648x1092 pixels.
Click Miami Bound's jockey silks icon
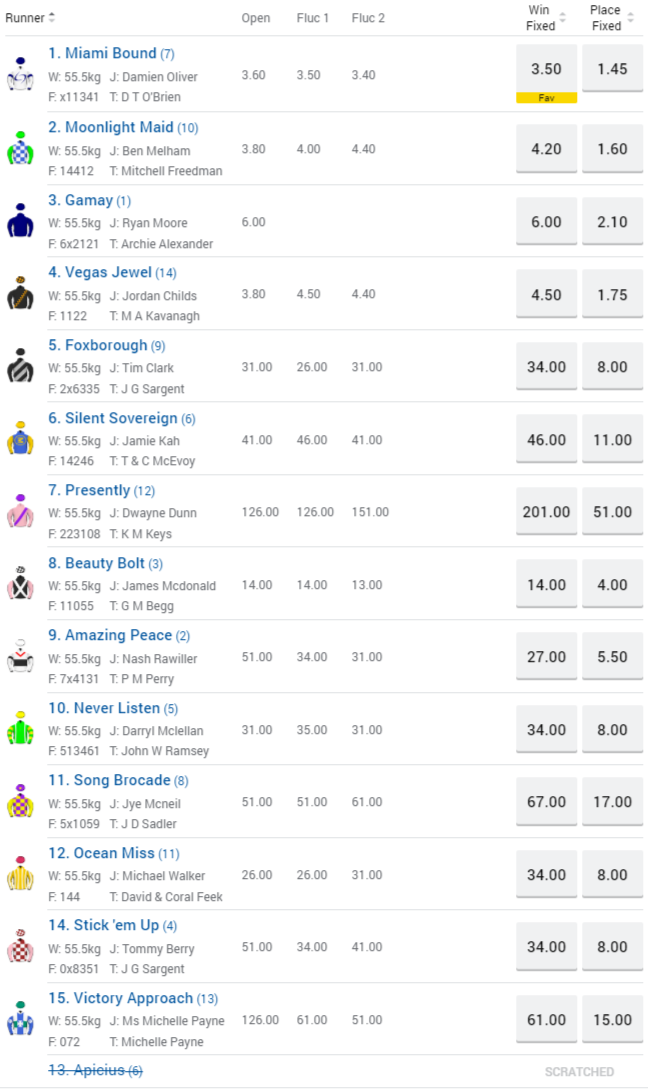pyautogui.click(x=20, y=75)
